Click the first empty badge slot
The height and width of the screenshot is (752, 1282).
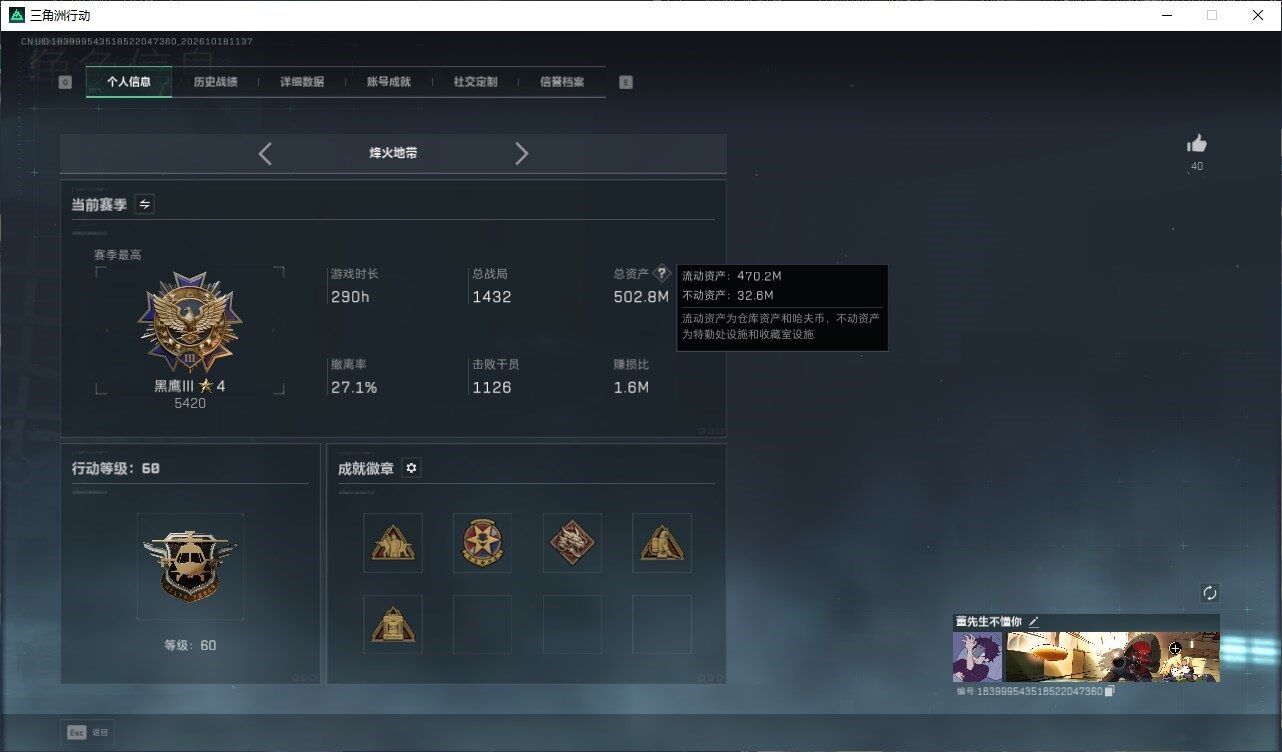coord(482,625)
